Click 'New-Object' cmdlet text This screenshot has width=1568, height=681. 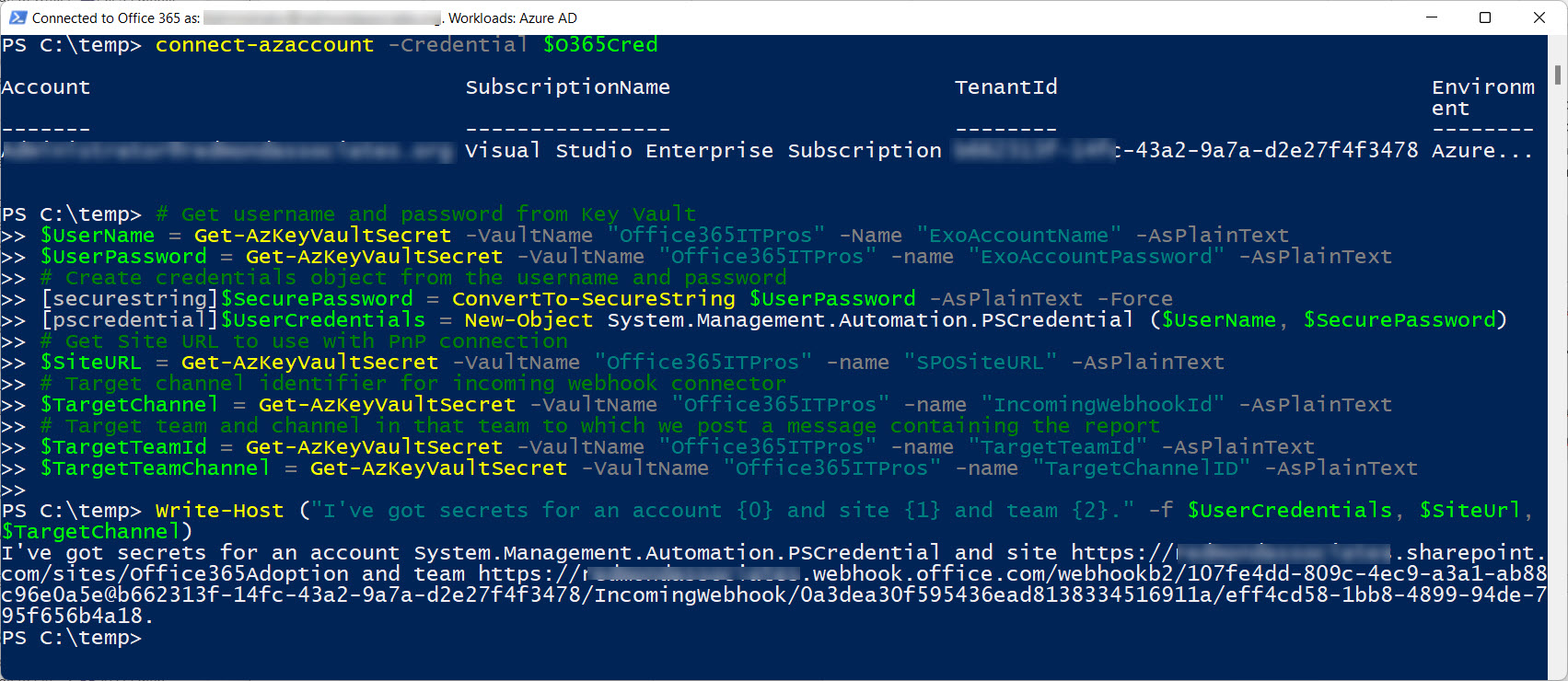point(528,320)
